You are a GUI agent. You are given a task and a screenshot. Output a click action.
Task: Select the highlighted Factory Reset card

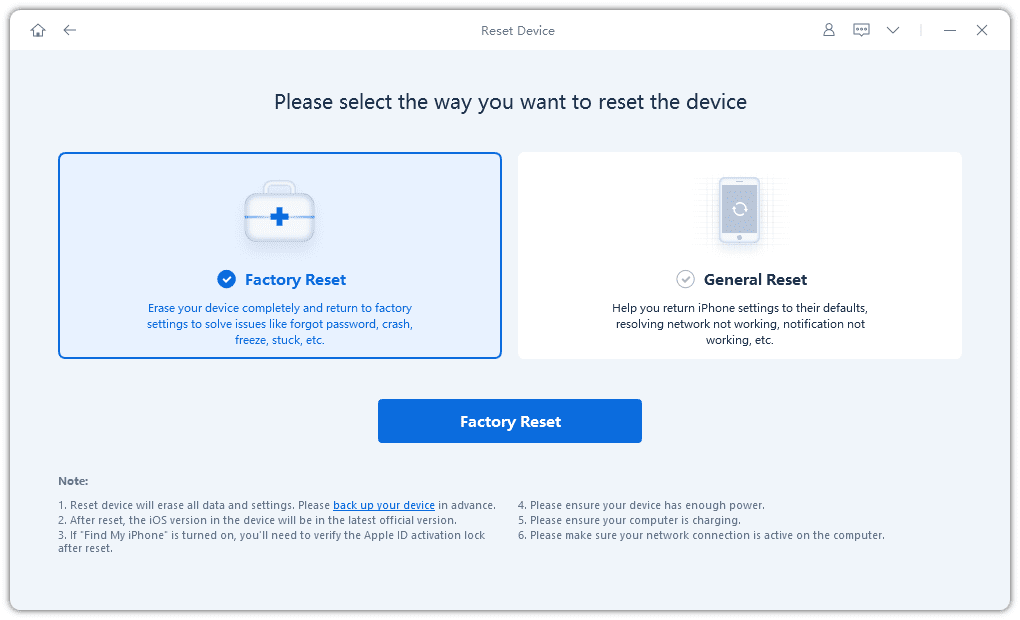[x=280, y=255]
